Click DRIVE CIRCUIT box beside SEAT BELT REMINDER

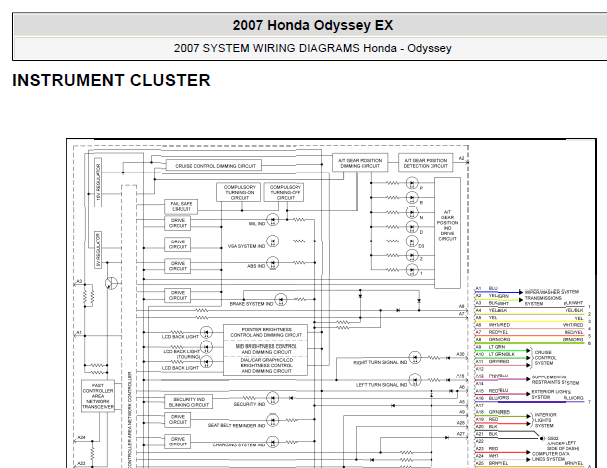point(178,420)
